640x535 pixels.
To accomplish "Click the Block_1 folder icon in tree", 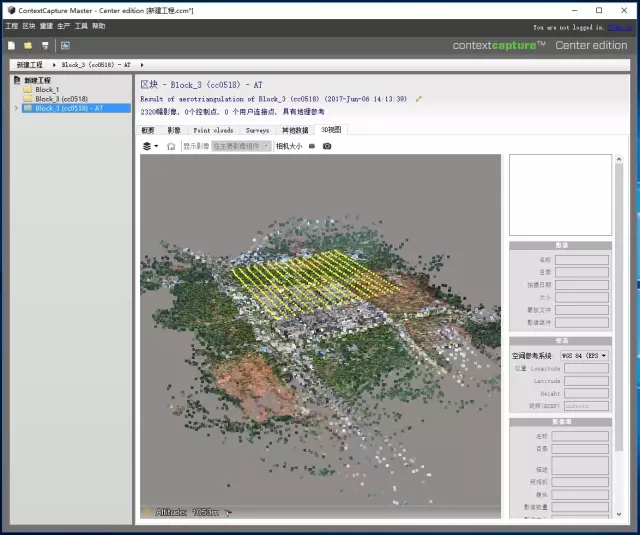I will point(28,90).
